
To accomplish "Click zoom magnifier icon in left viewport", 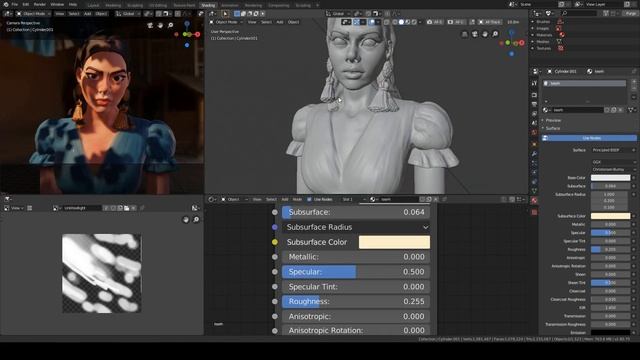I will [171, 25].
